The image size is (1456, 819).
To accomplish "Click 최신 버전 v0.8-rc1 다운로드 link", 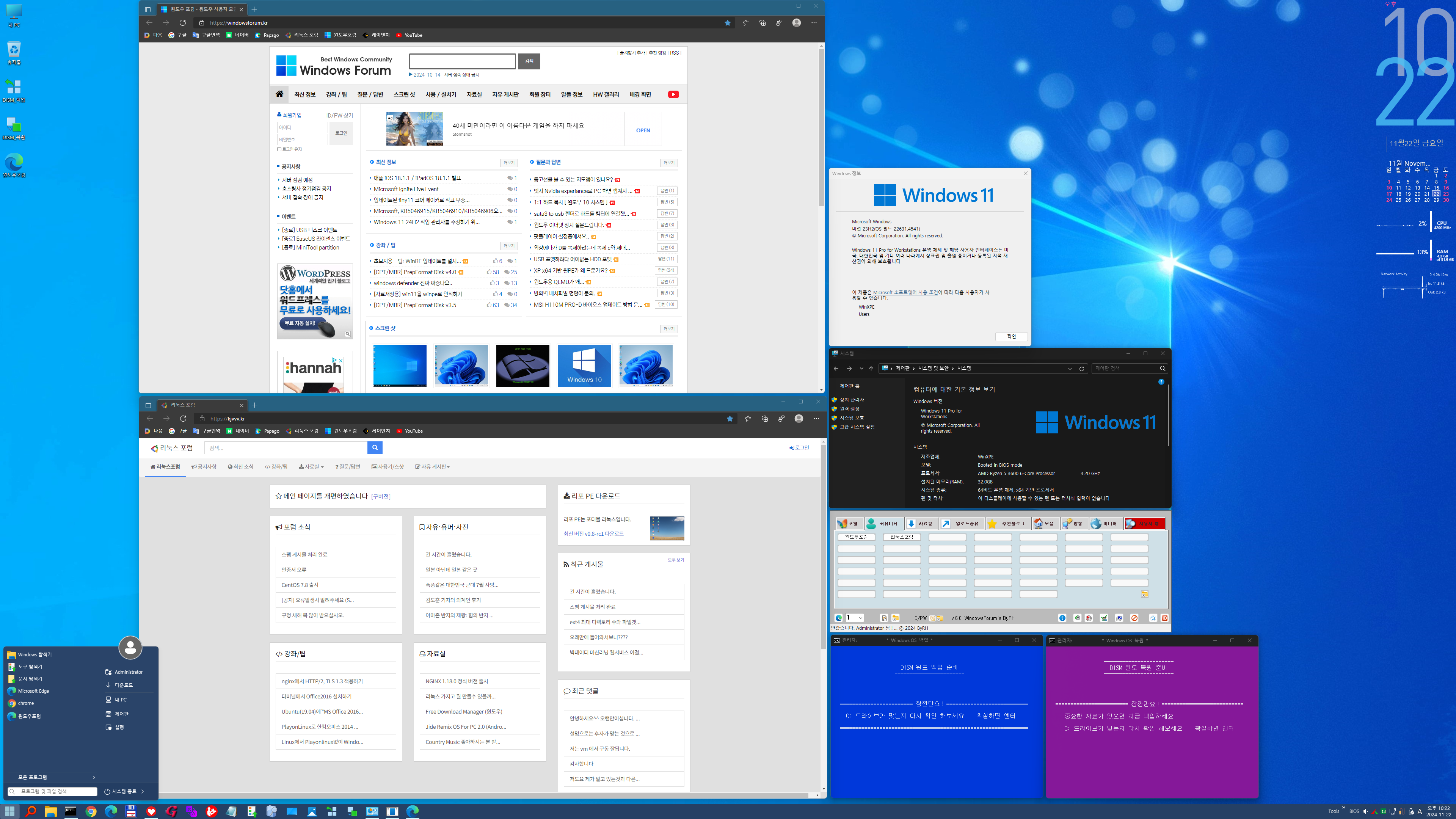I will [x=593, y=533].
